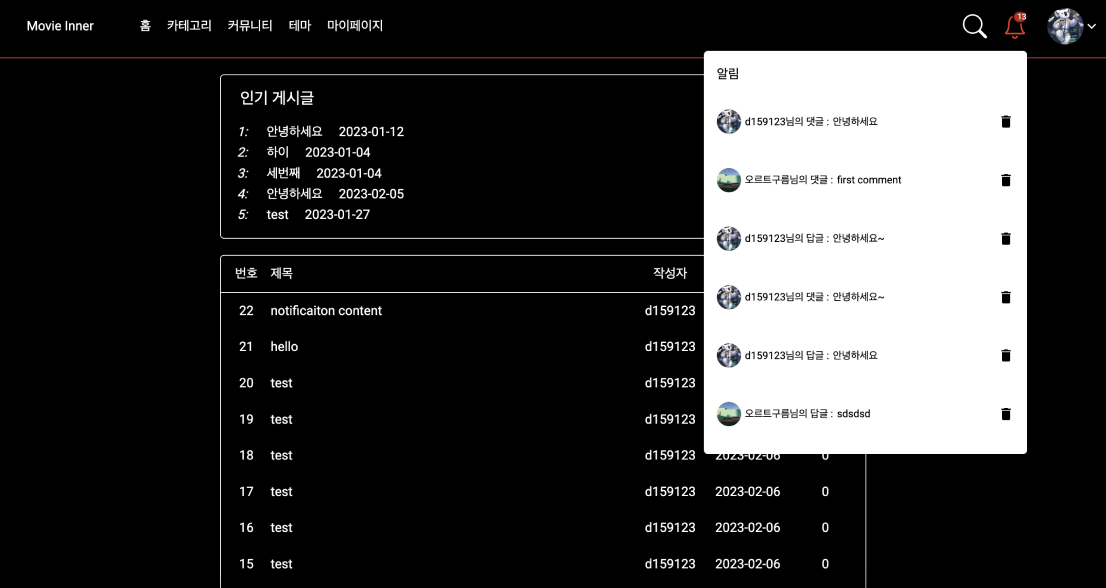Remove the sdsdsd reply notification
Viewport: 1106px width, 588px height.
(1006, 415)
